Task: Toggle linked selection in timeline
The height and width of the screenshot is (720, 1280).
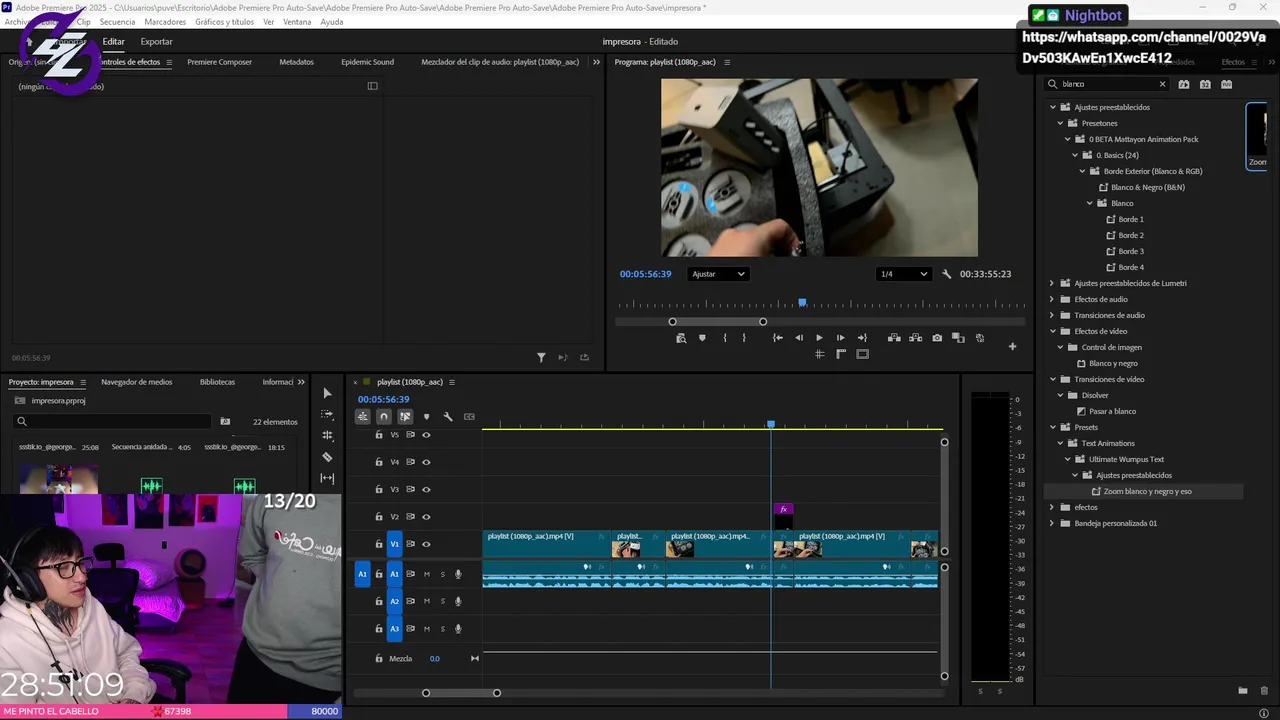Action: [405, 416]
